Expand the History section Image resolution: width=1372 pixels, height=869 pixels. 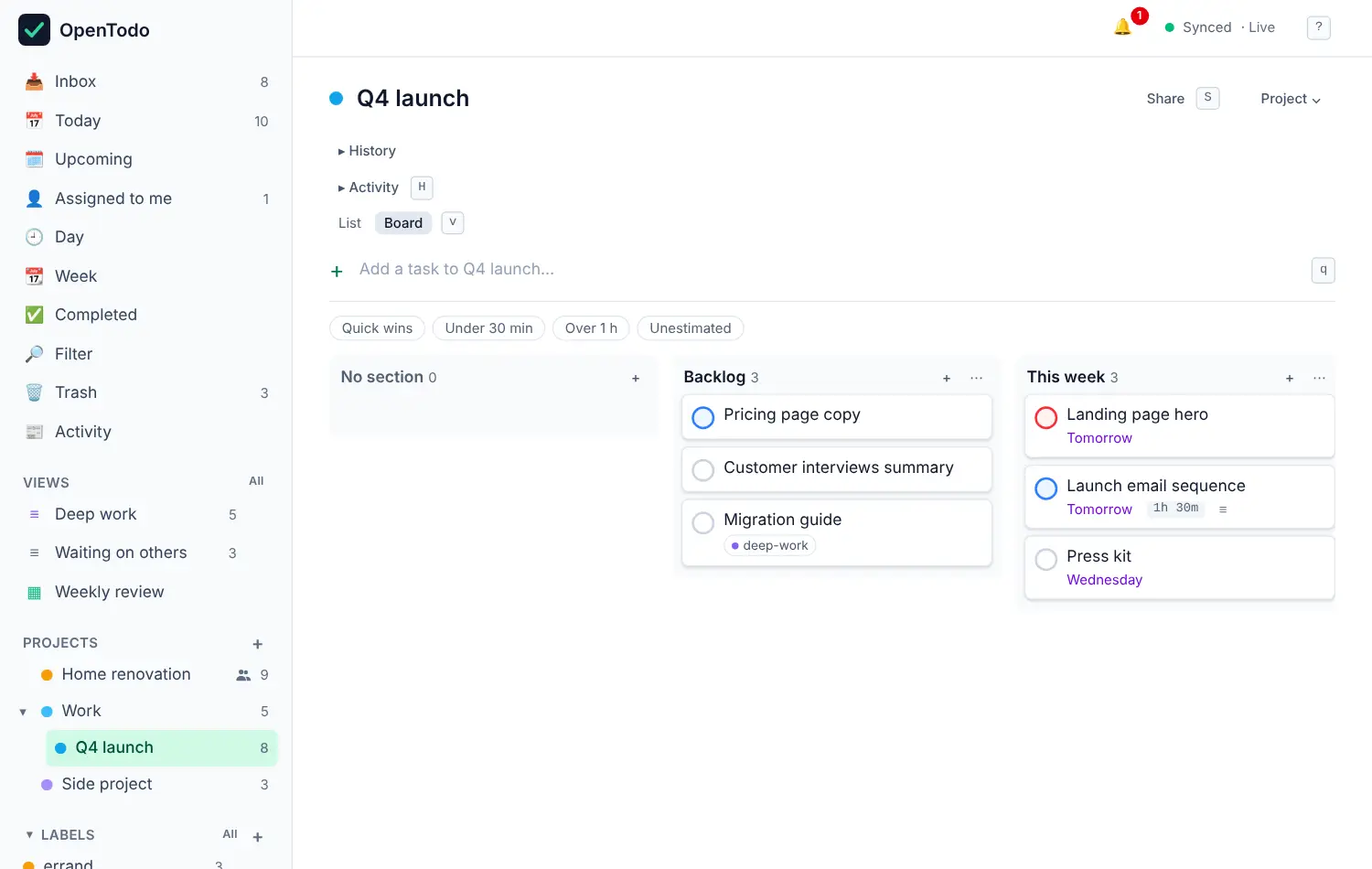coord(367,151)
